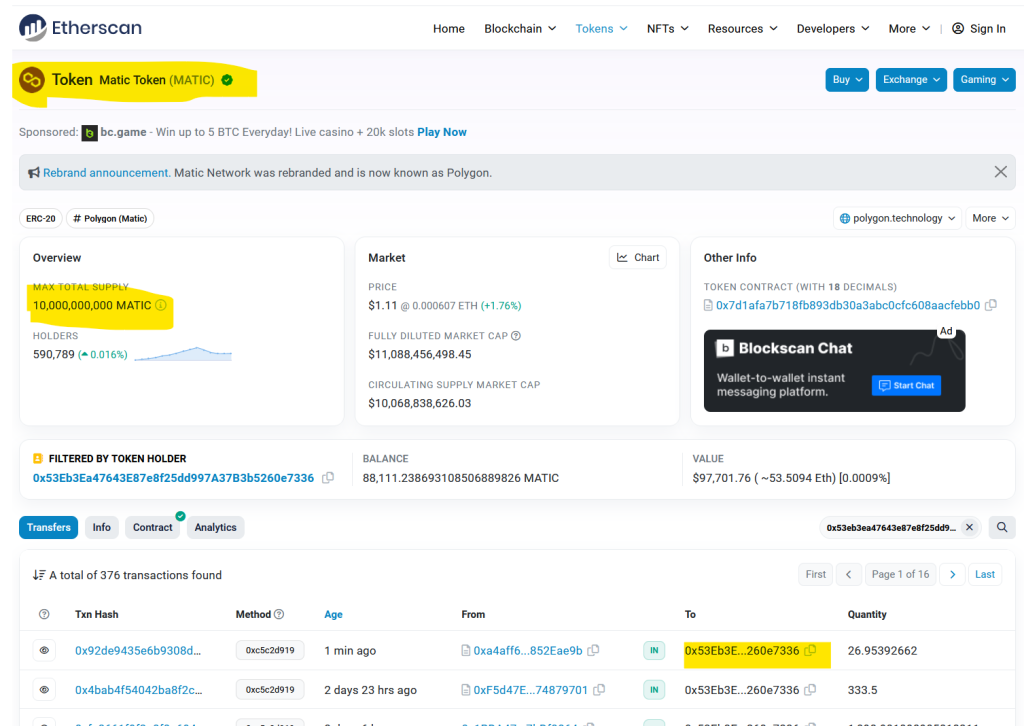Open transaction hash 0x92de9435e6b9308d
1024x726 pixels.
[138, 651]
